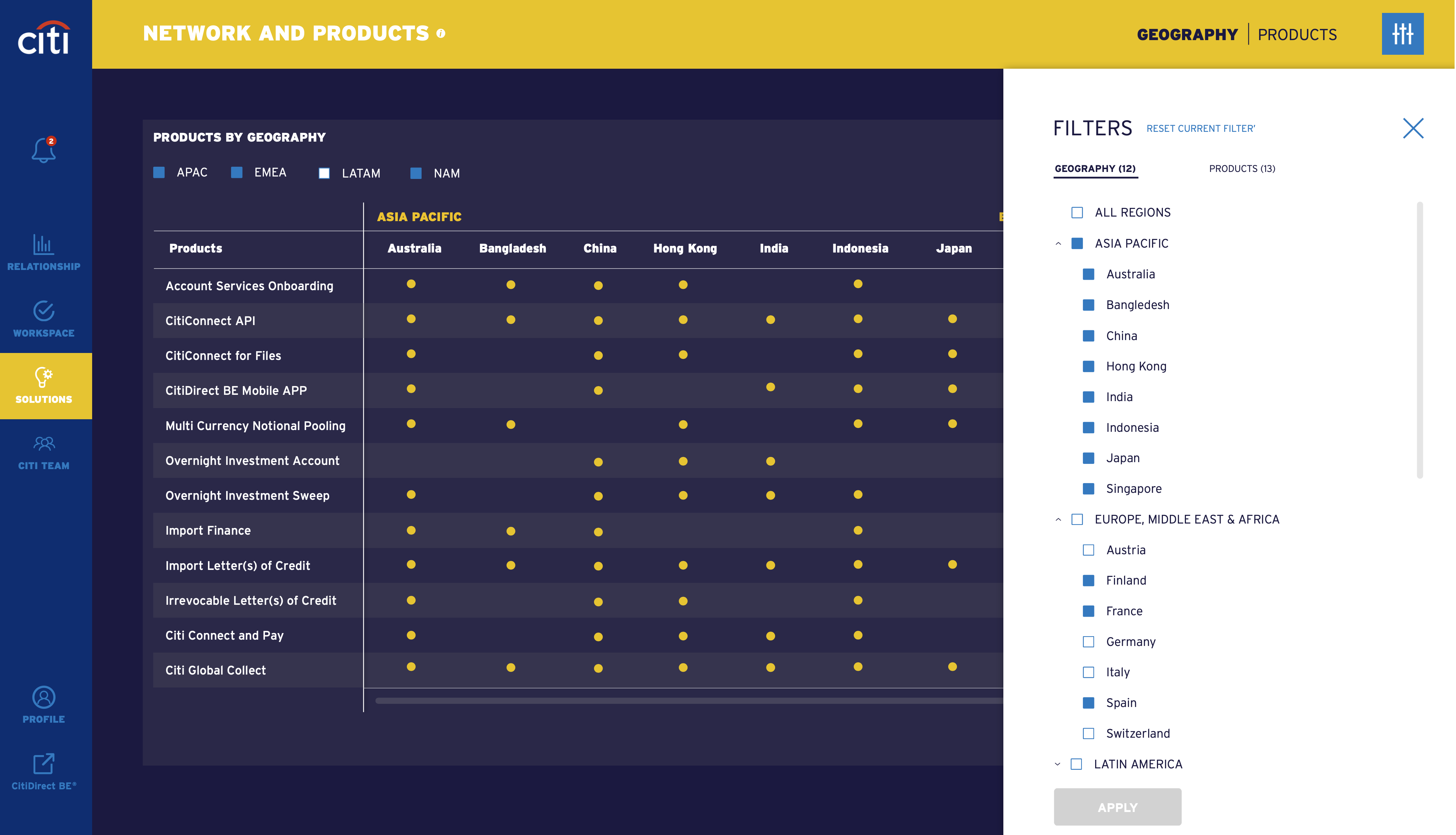Screen dimensions: 1456x835
Task: Select the Geography view in the header
Action: pyautogui.click(x=1188, y=34)
